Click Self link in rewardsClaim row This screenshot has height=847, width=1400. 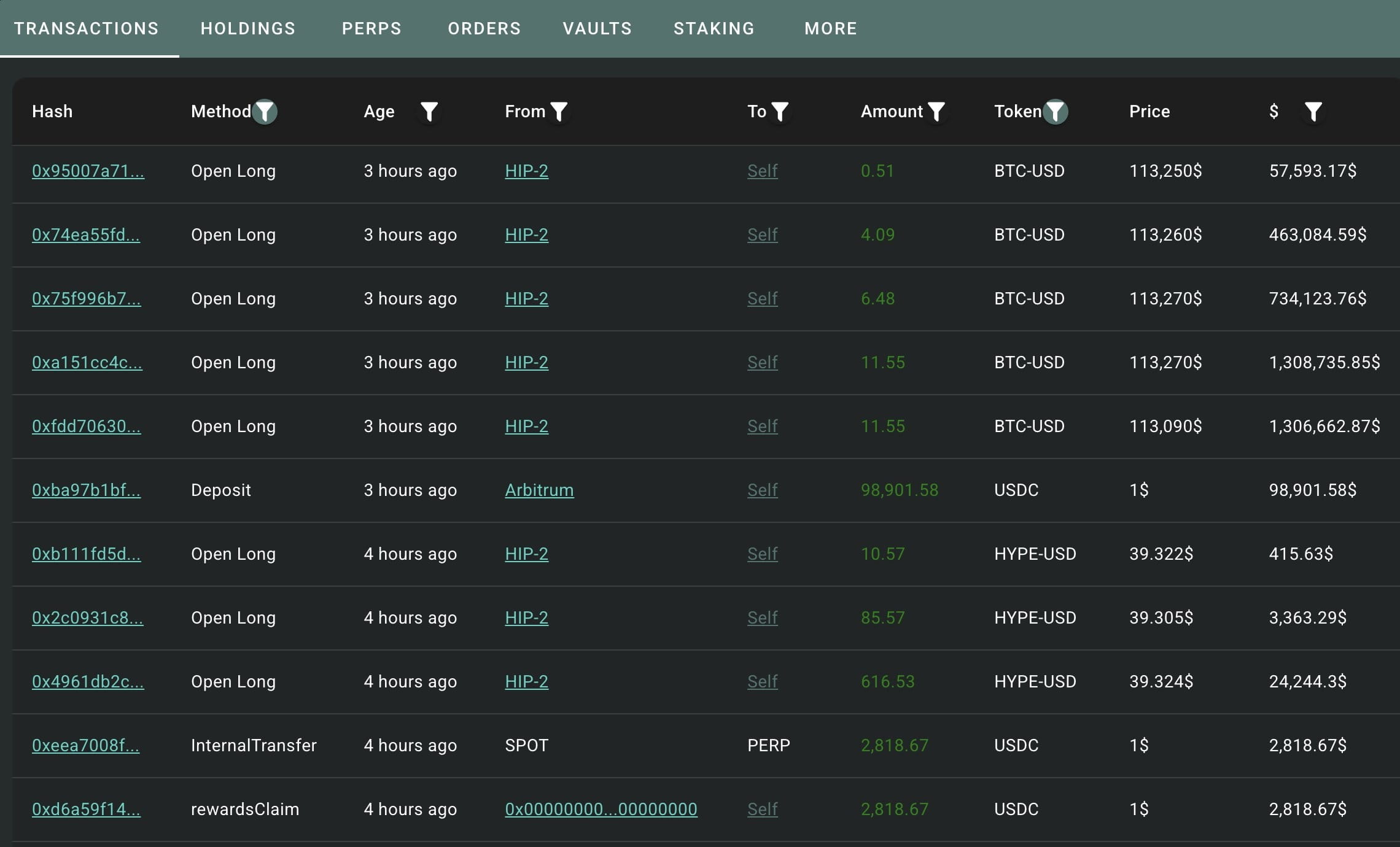coord(762,810)
